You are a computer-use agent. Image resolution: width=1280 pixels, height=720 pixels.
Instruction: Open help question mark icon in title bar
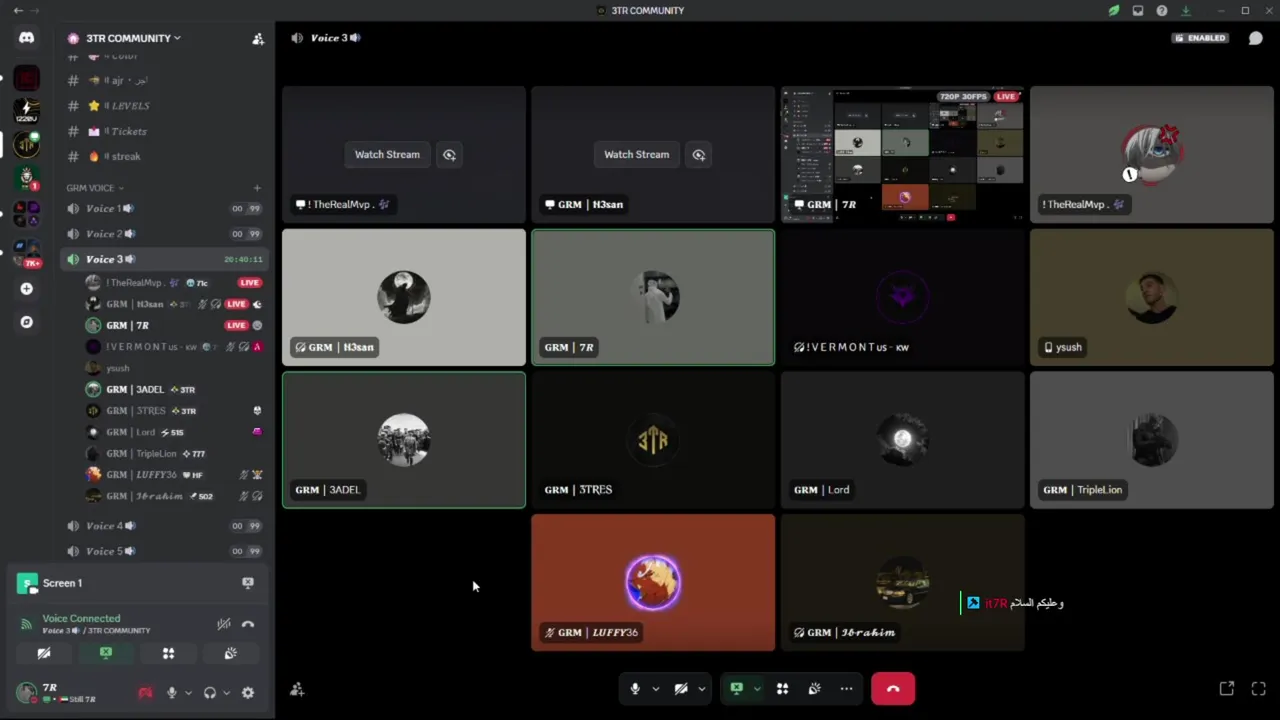coord(1162,10)
